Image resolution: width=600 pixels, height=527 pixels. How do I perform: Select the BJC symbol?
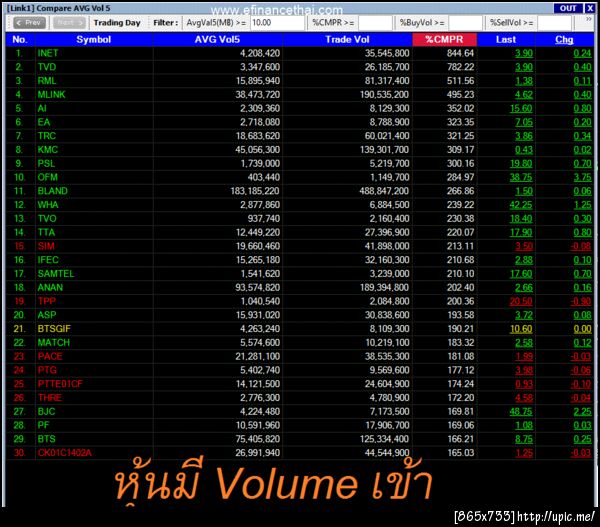click(46, 411)
